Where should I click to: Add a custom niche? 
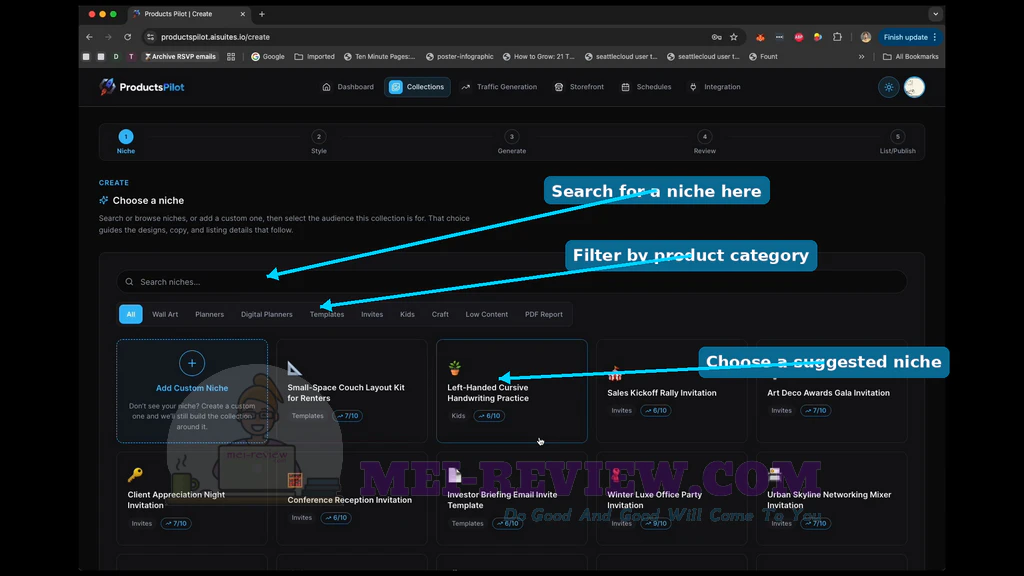[192, 391]
